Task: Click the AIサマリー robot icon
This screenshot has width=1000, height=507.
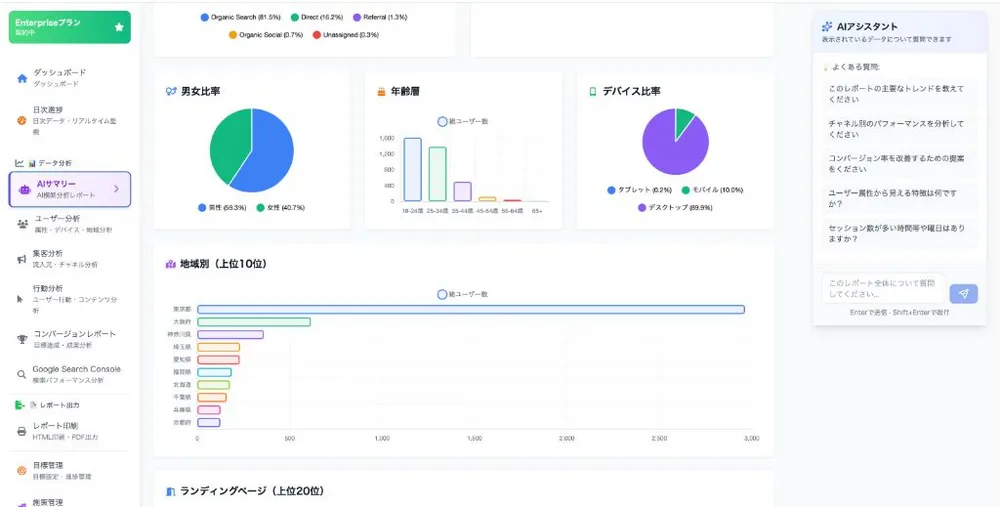Action: [25, 189]
